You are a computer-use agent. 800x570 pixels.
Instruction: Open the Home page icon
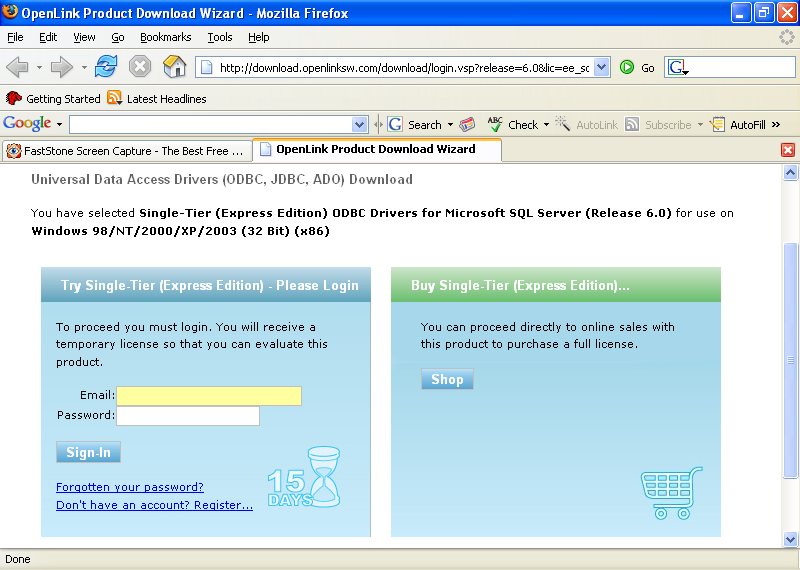(174, 67)
